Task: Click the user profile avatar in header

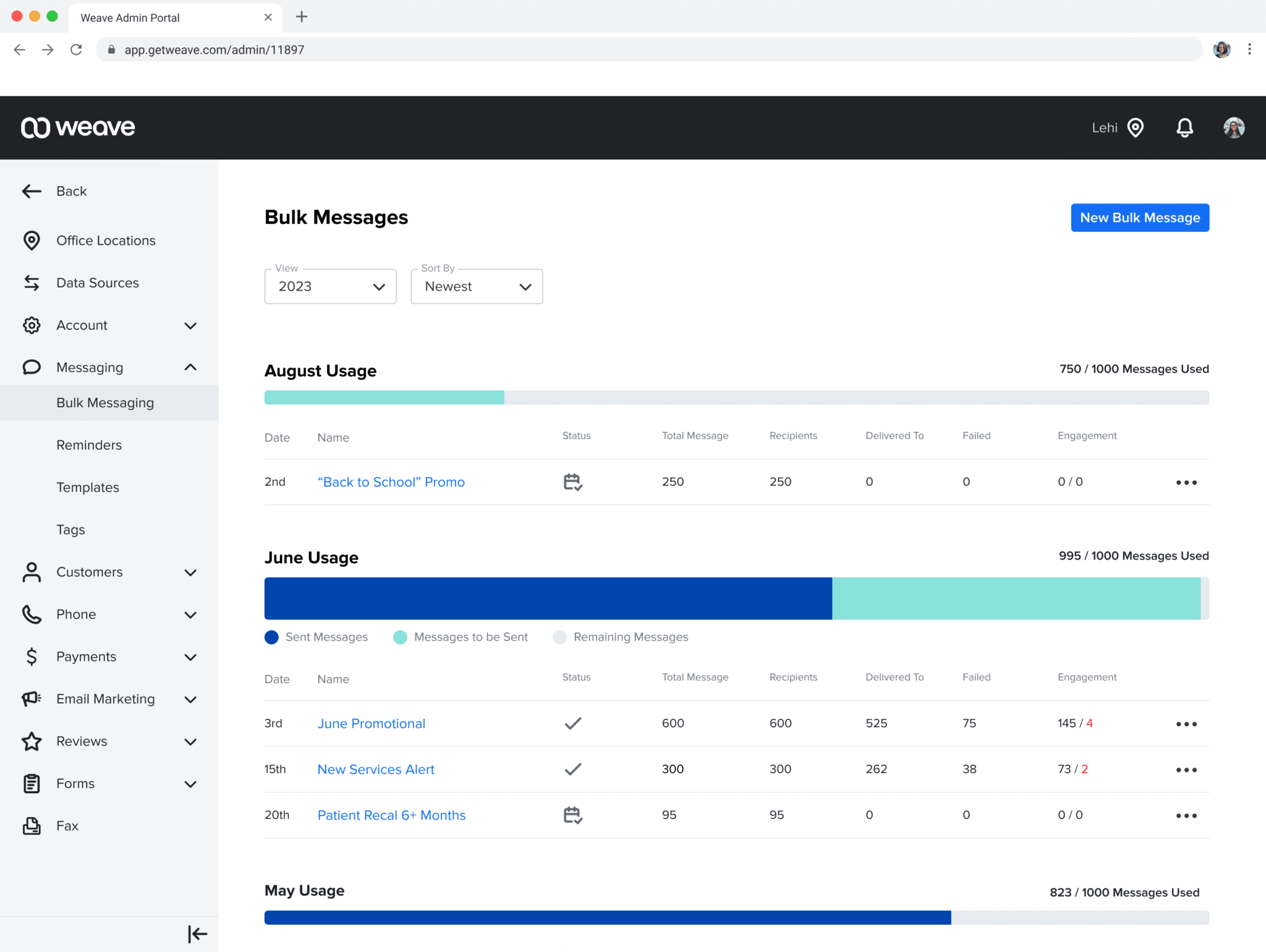Action: pyautogui.click(x=1233, y=128)
